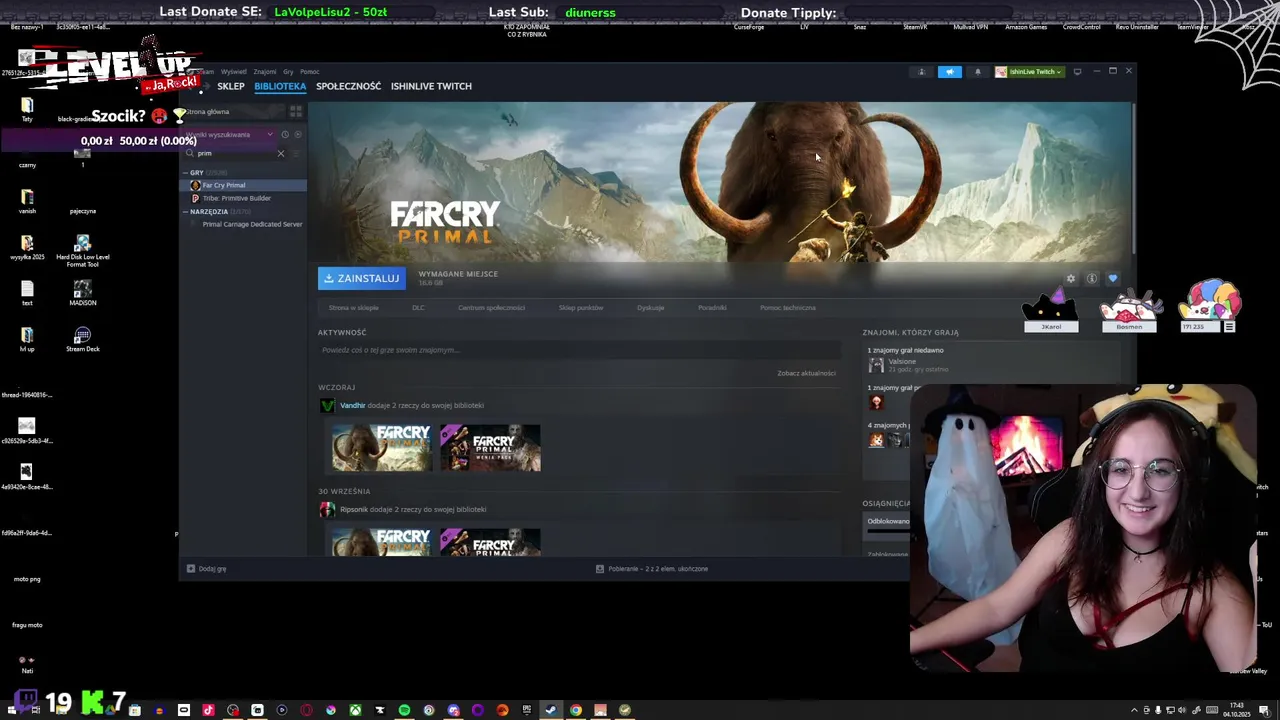Image resolution: width=1280 pixels, height=720 pixels.
Task: Collapse the NARZĘDZIA category in sidebar
Action: pos(185,211)
